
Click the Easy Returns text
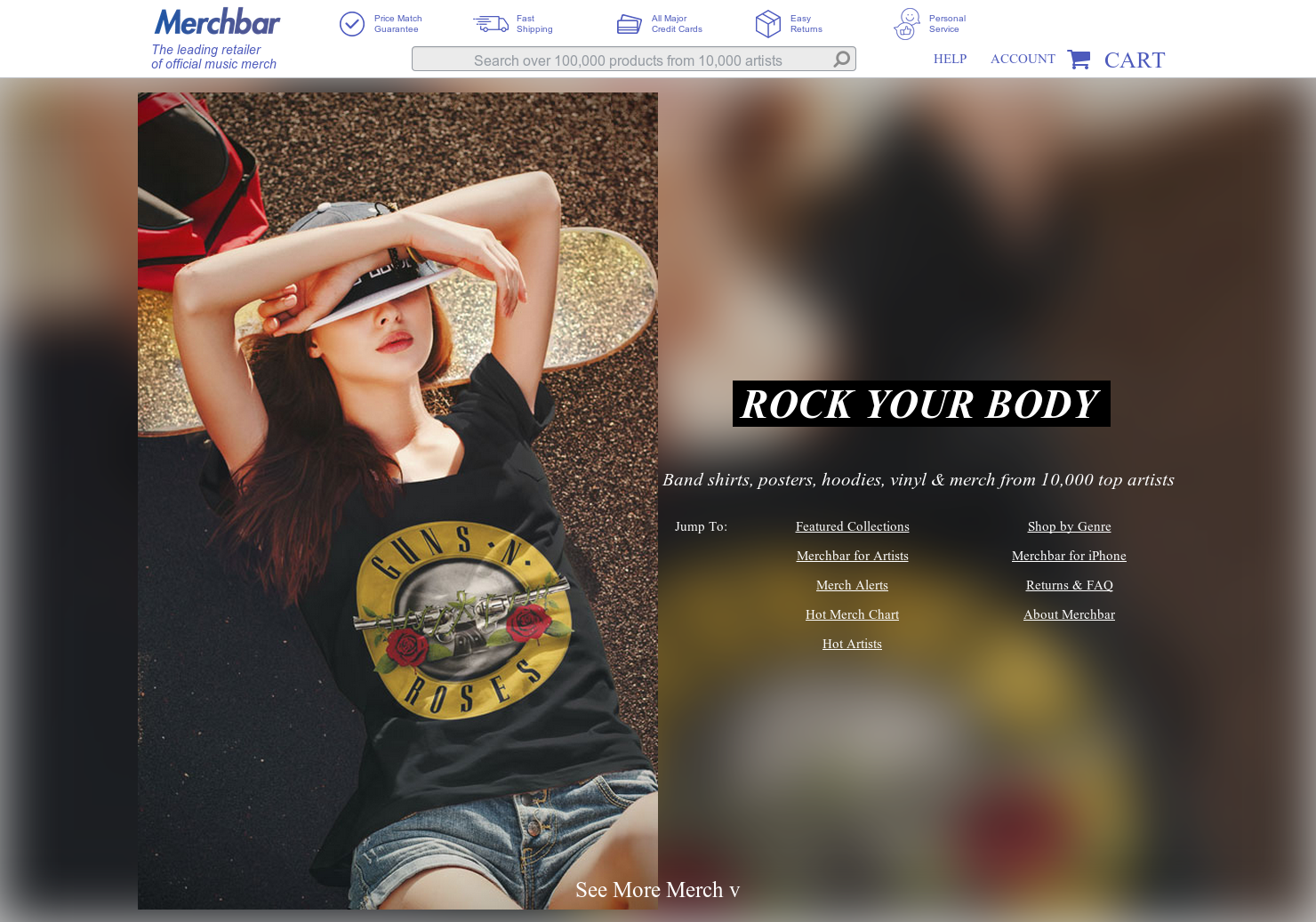[806, 24]
